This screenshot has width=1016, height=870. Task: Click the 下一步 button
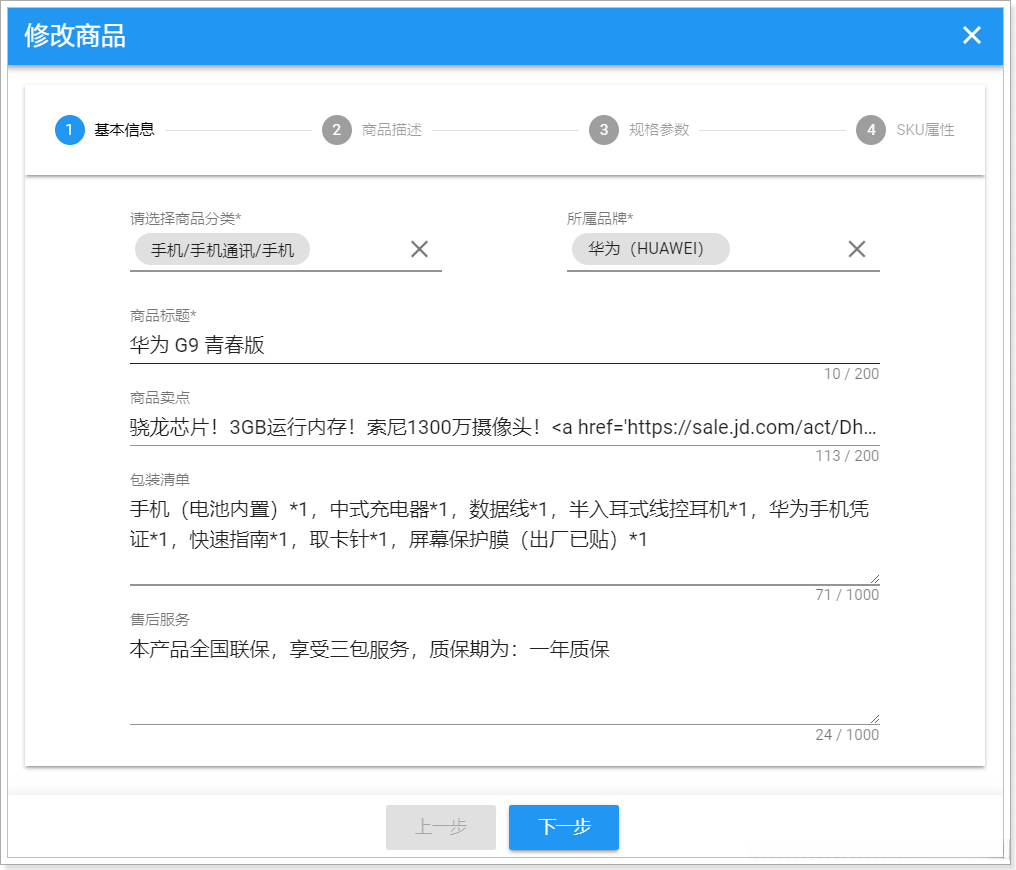click(563, 827)
